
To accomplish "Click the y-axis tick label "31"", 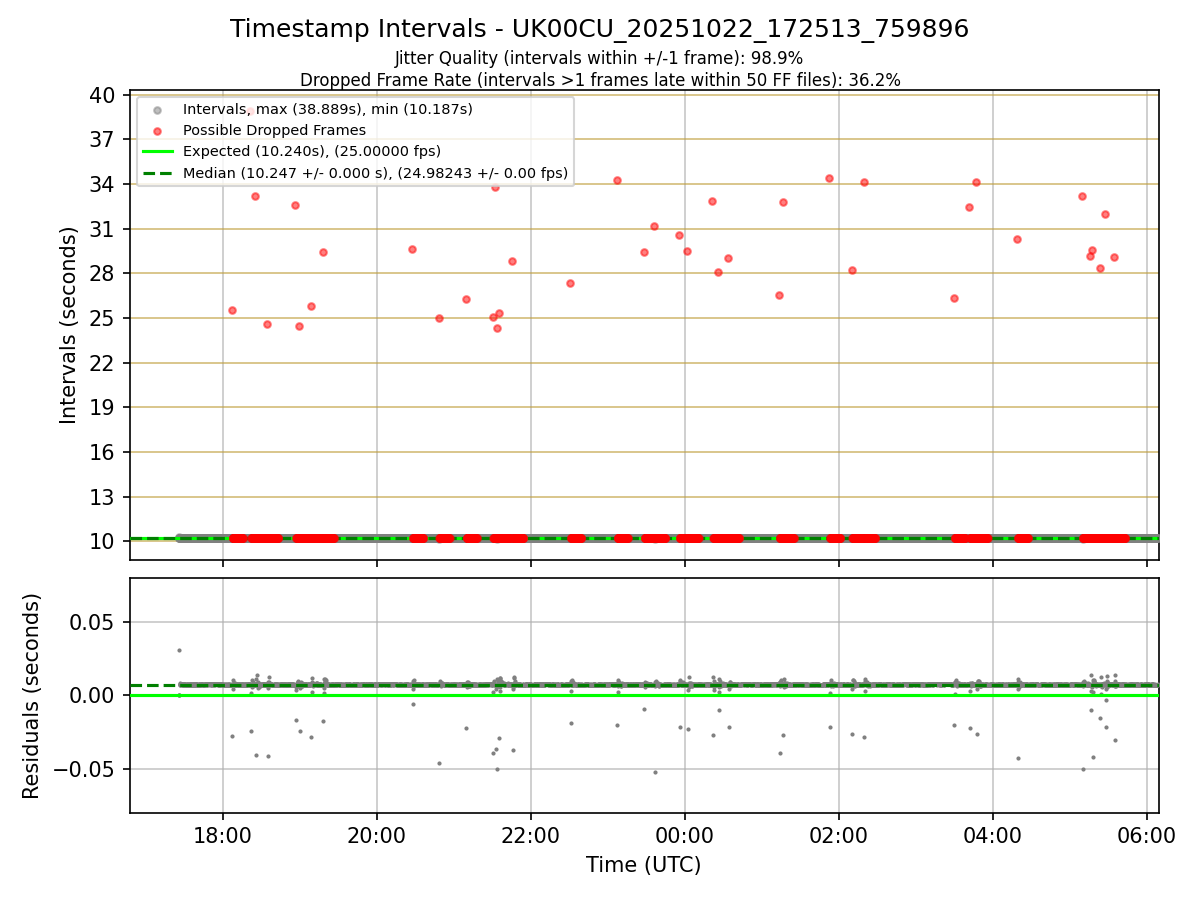I will click(102, 229).
